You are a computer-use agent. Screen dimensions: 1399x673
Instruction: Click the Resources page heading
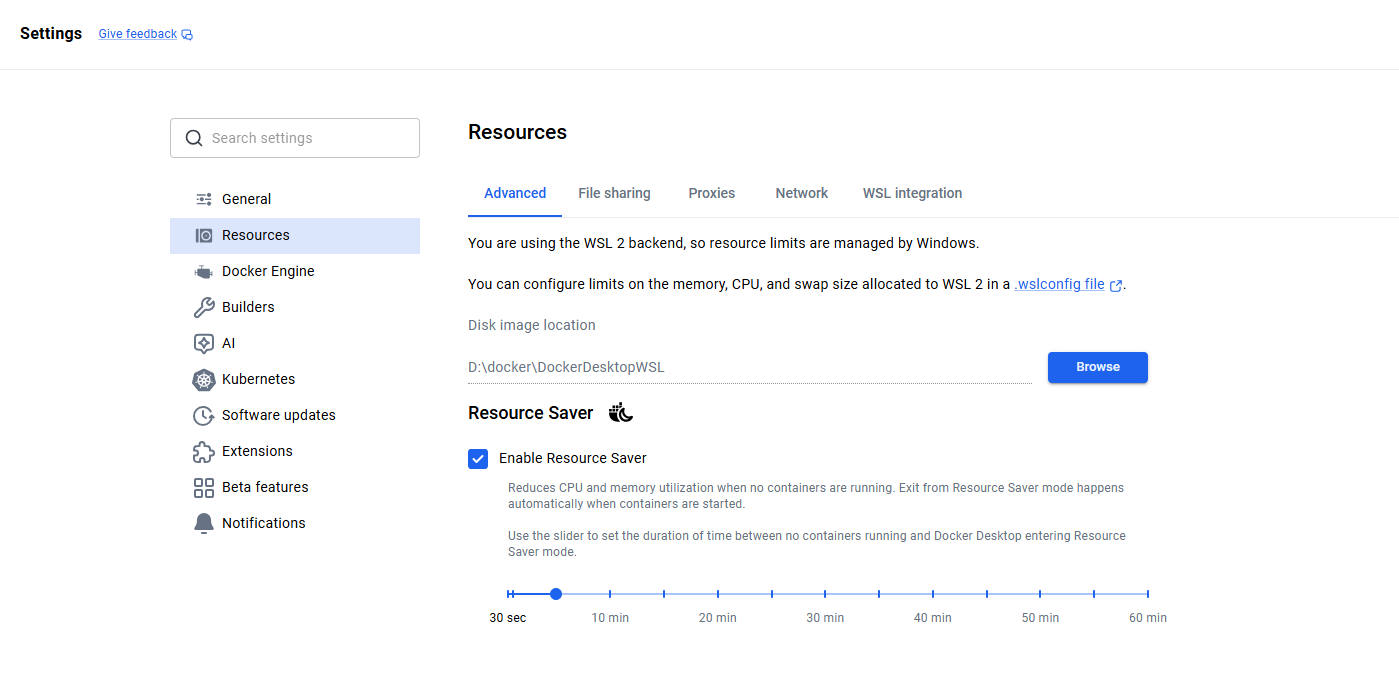[x=517, y=132]
